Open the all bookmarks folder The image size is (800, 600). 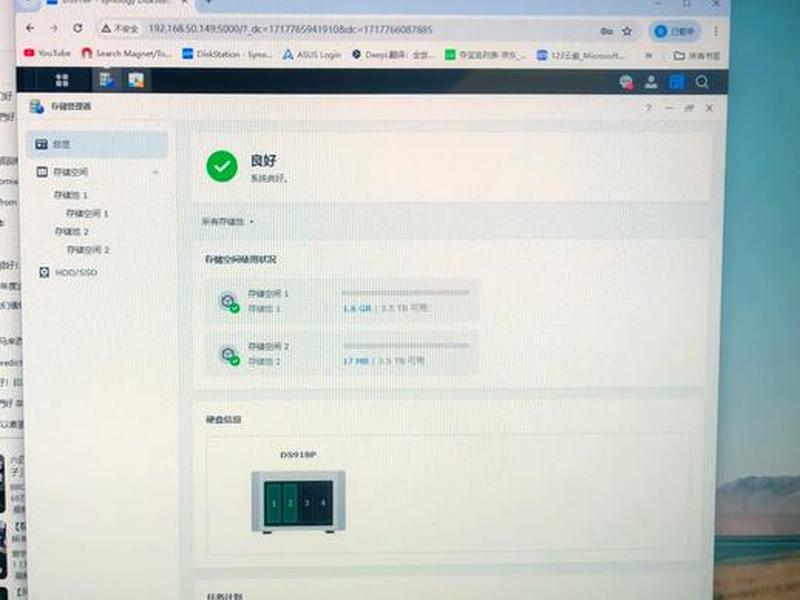click(x=696, y=55)
